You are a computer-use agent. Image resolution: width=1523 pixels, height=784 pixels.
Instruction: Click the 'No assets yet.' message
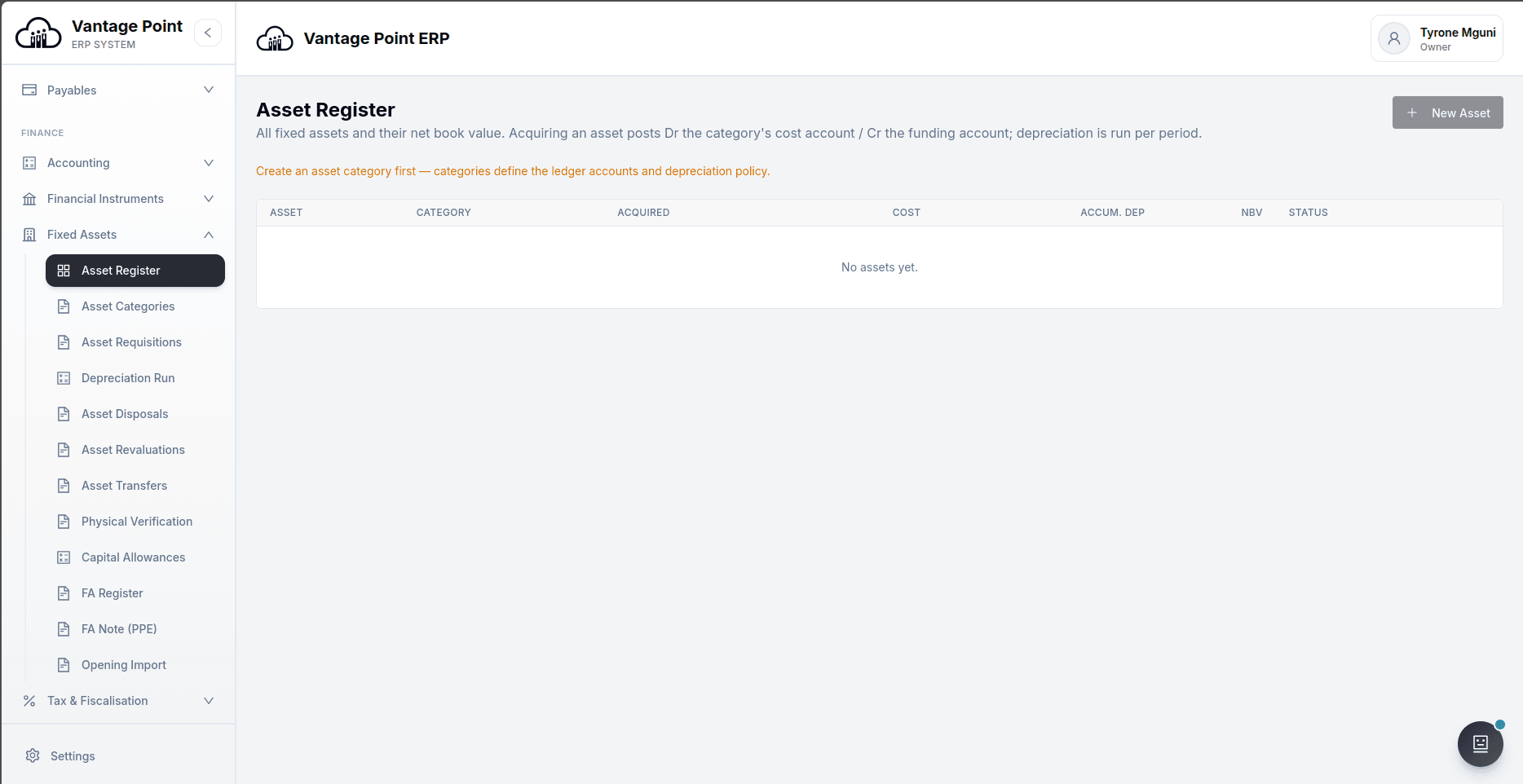tap(879, 267)
